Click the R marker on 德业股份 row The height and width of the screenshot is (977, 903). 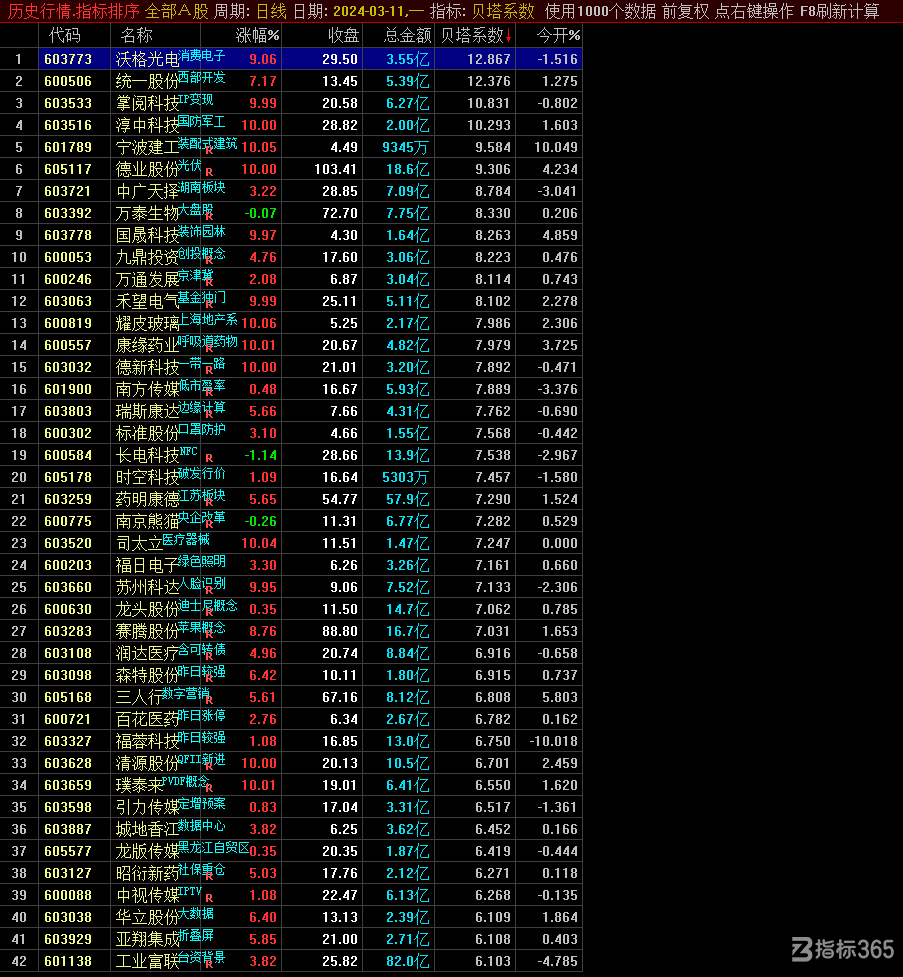click(209, 172)
